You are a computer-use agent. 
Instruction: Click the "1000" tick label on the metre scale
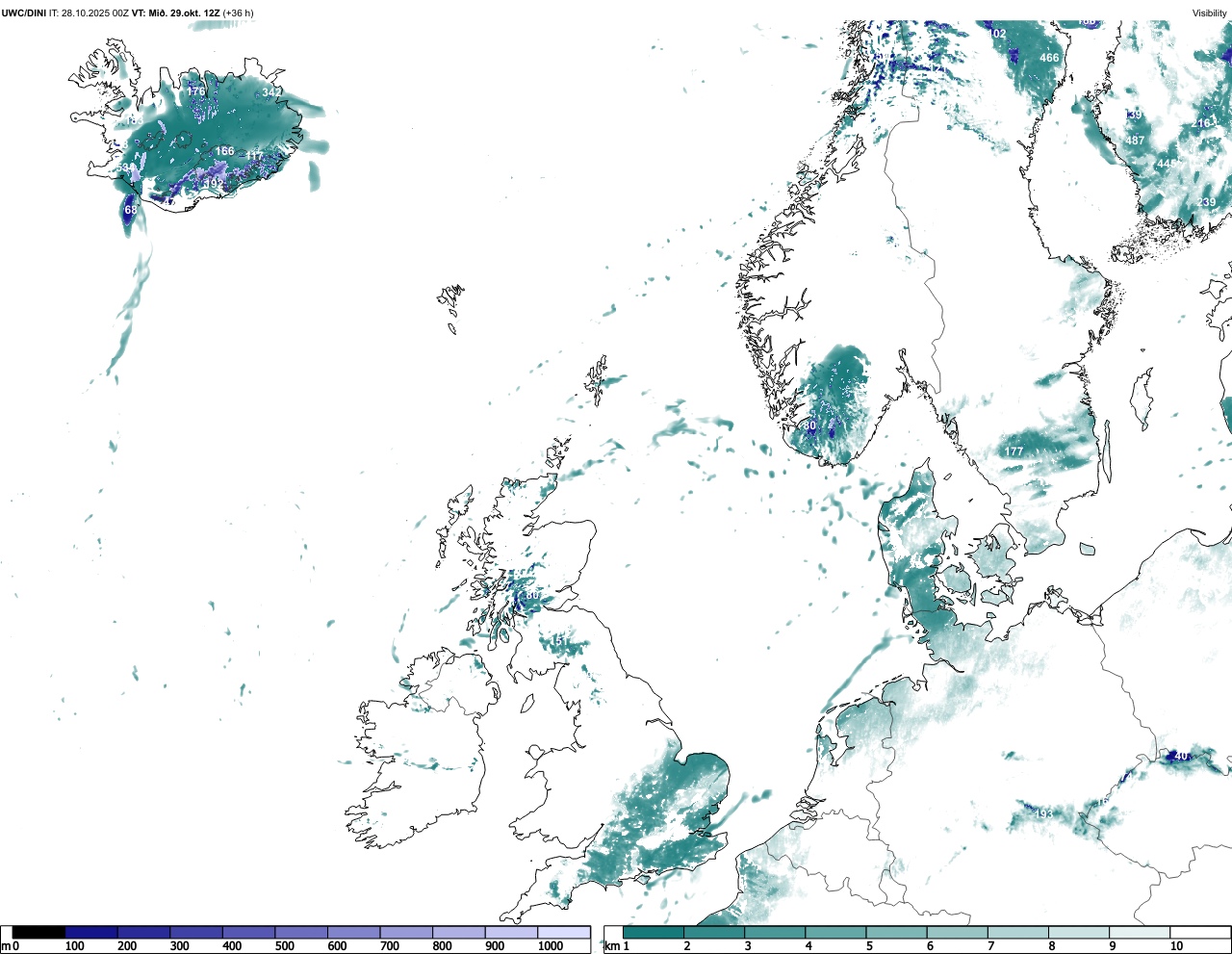[551, 946]
